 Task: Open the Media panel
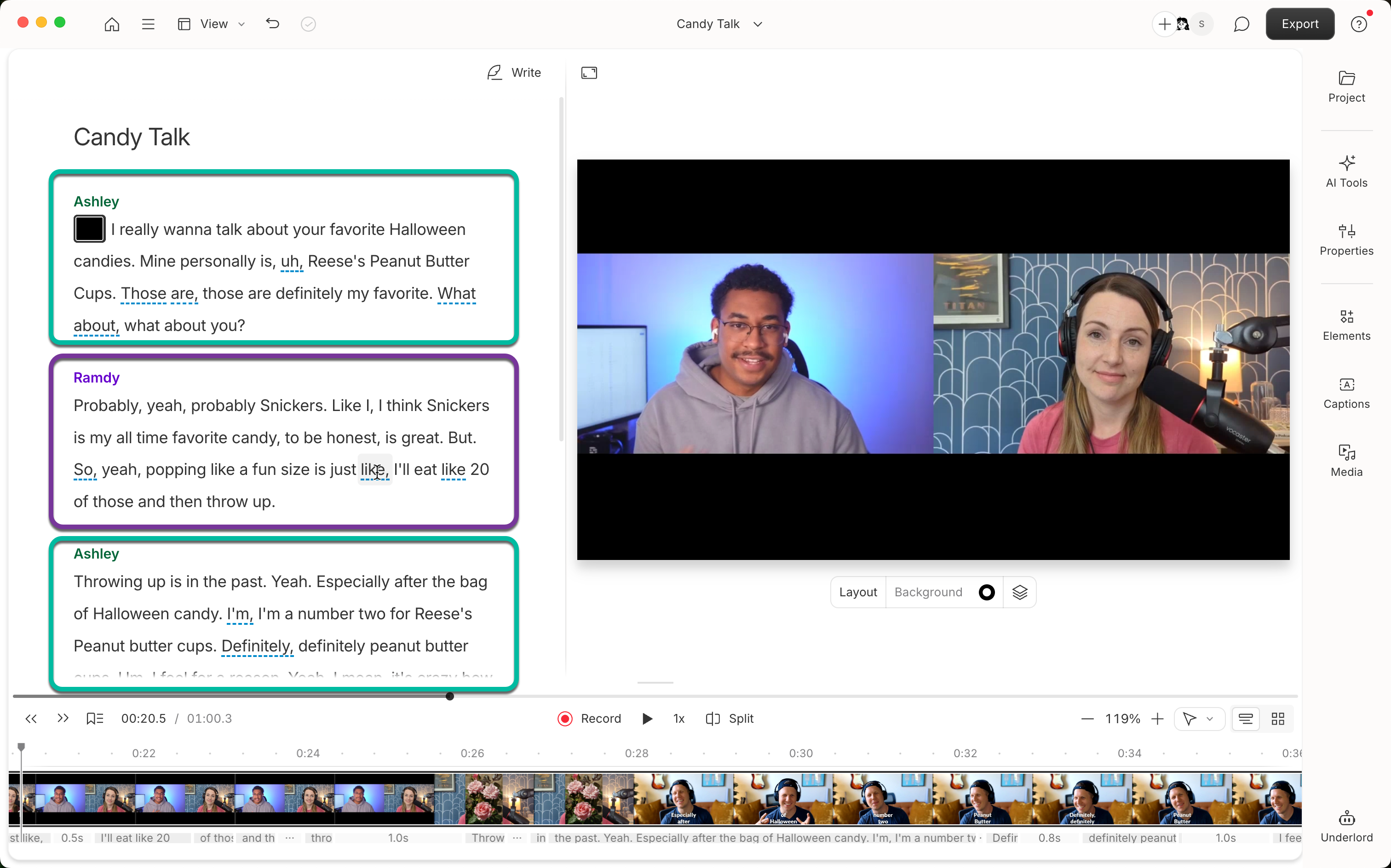(1346, 459)
